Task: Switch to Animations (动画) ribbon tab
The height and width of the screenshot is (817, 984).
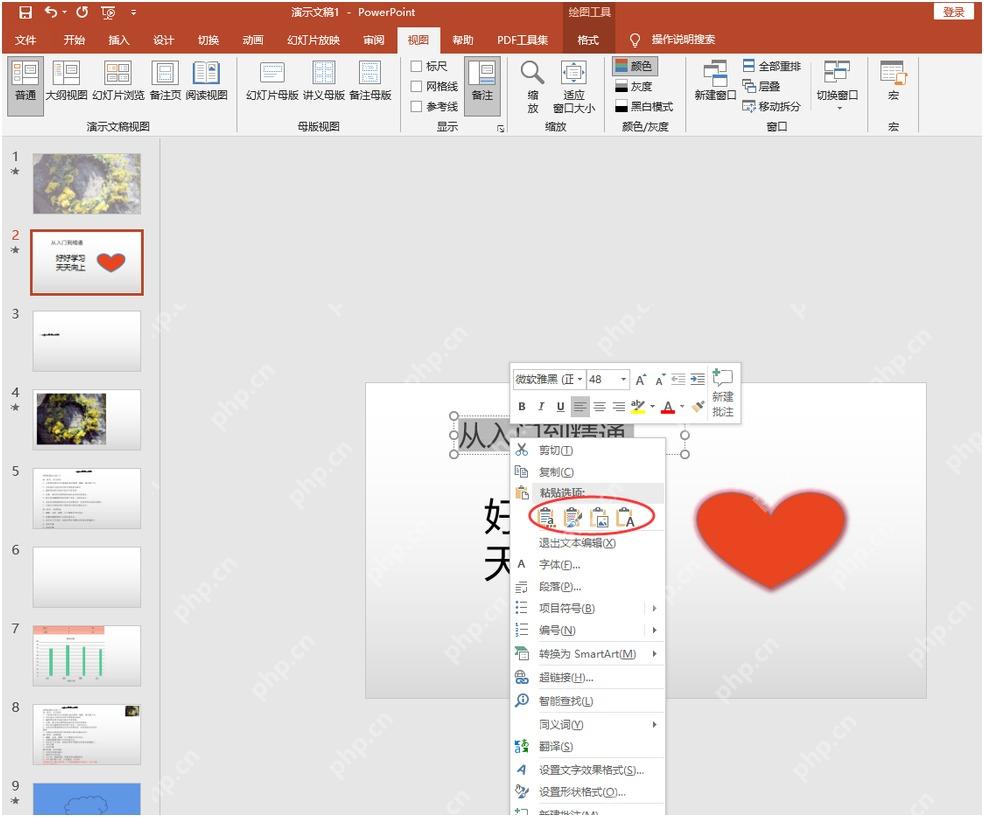Action: [253, 40]
